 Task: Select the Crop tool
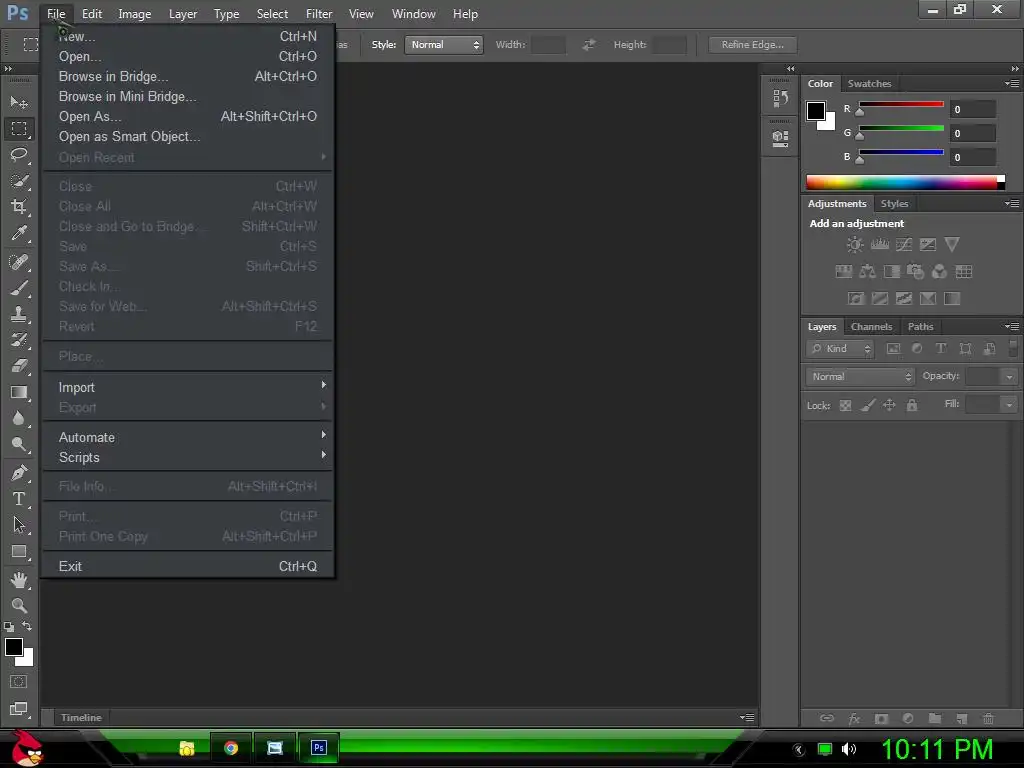point(19,207)
